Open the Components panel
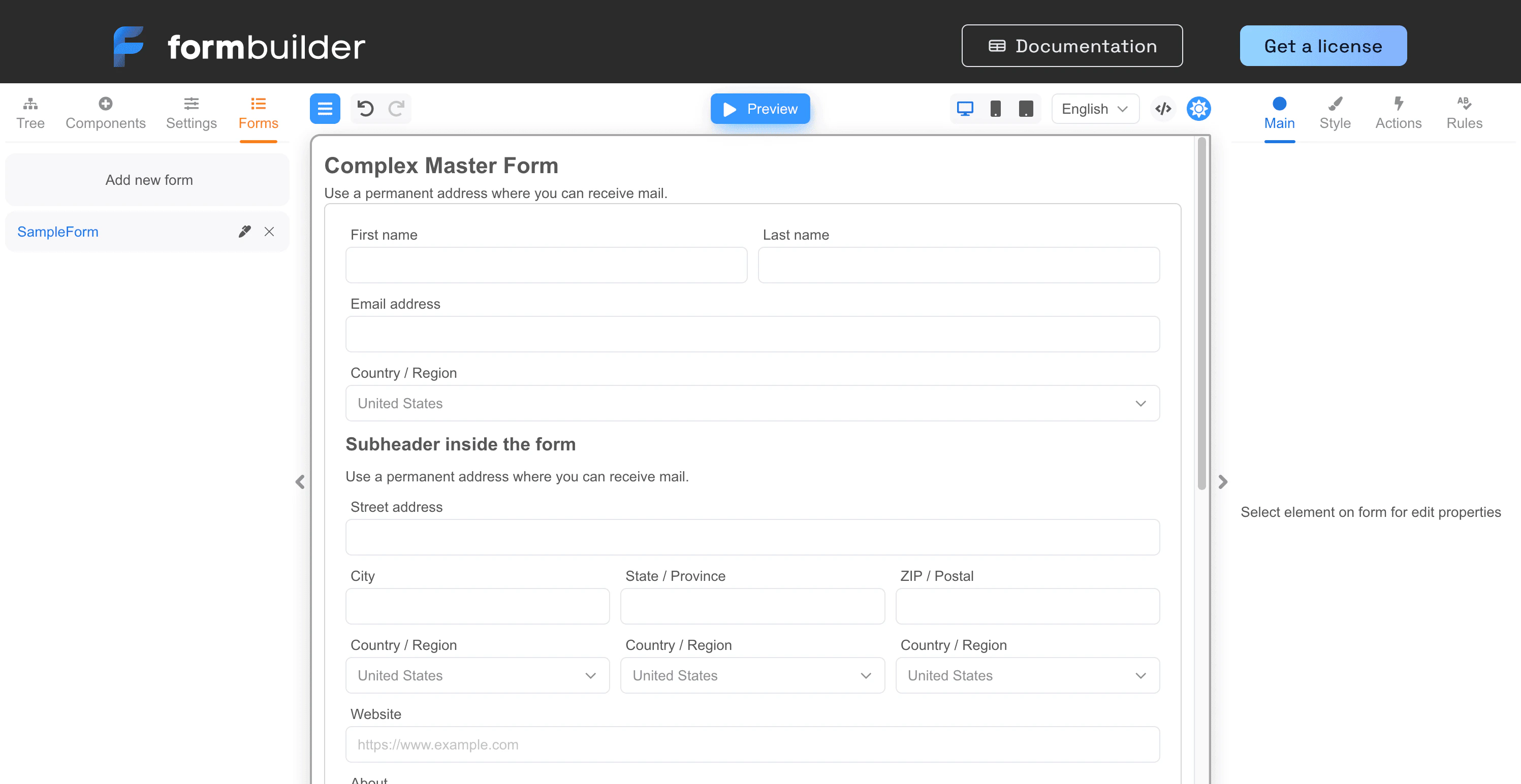Image resolution: width=1521 pixels, height=784 pixels. coord(105,112)
